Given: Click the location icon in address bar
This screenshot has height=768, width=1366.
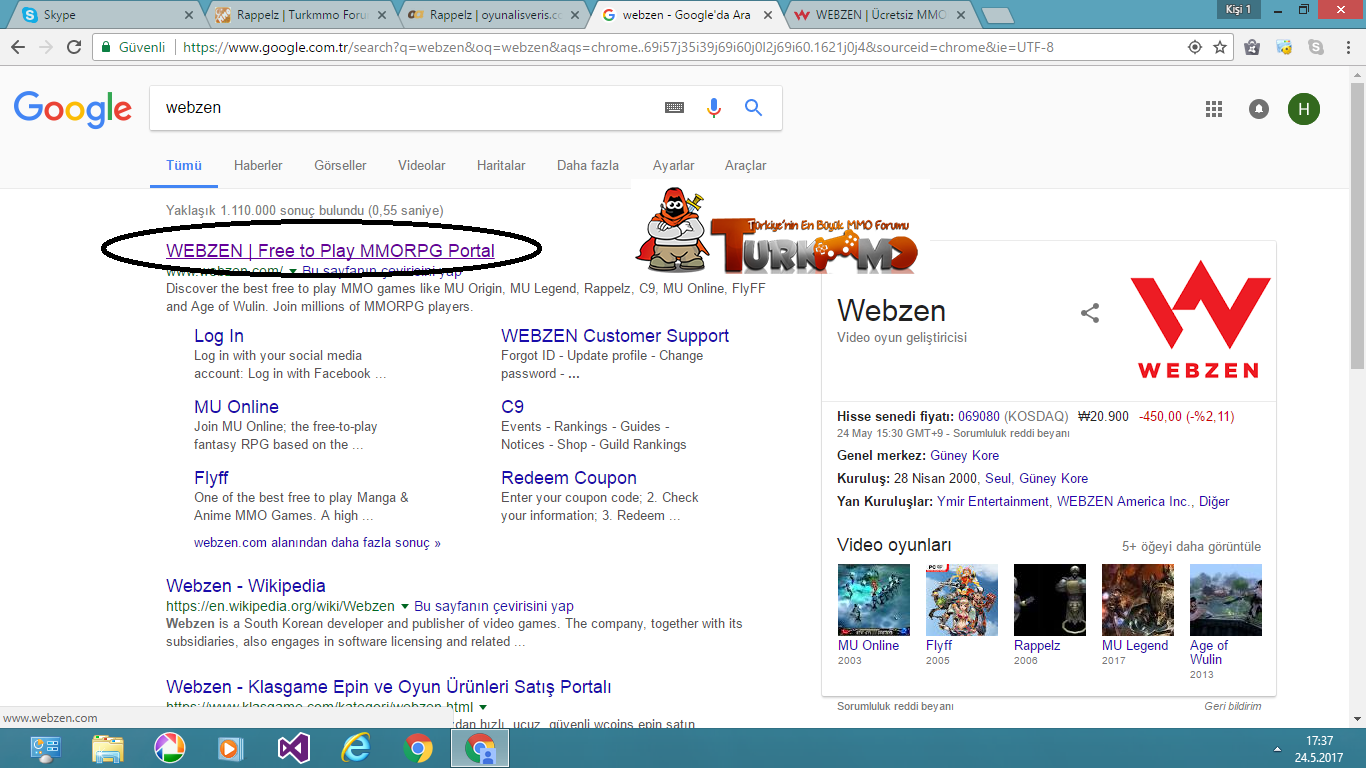Looking at the screenshot, I should click(1194, 47).
